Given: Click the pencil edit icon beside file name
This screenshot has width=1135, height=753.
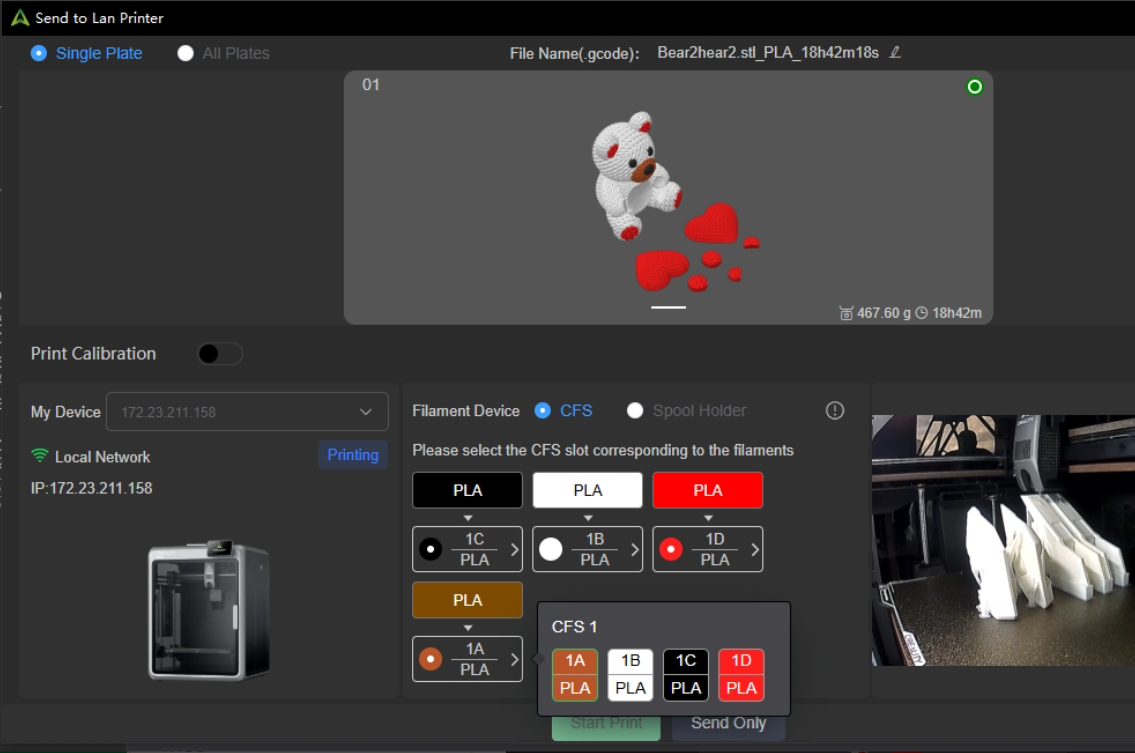Looking at the screenshot, I should coord(895,52).
